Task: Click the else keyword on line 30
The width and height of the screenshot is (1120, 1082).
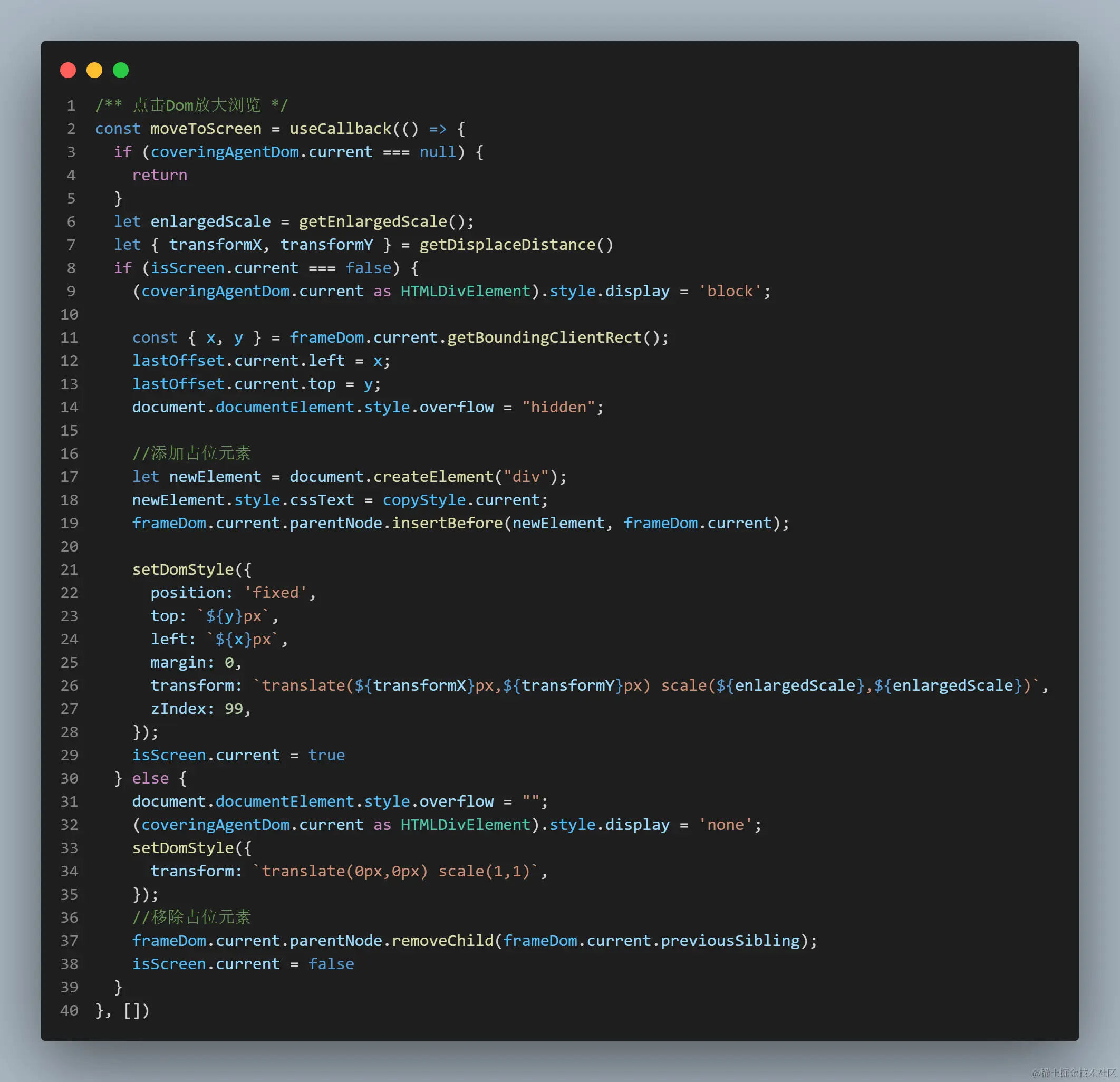Action: pos(150,778)
